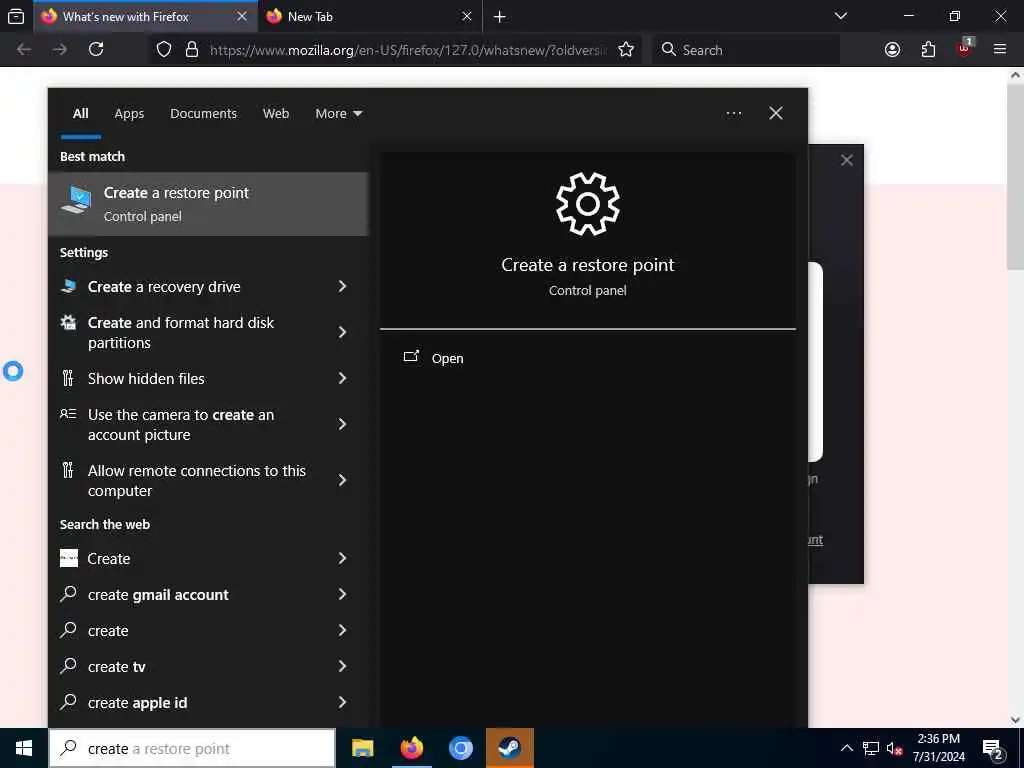Reload the current page in Firefox
The image size is (1024, 768).
[x=96, y=49]
